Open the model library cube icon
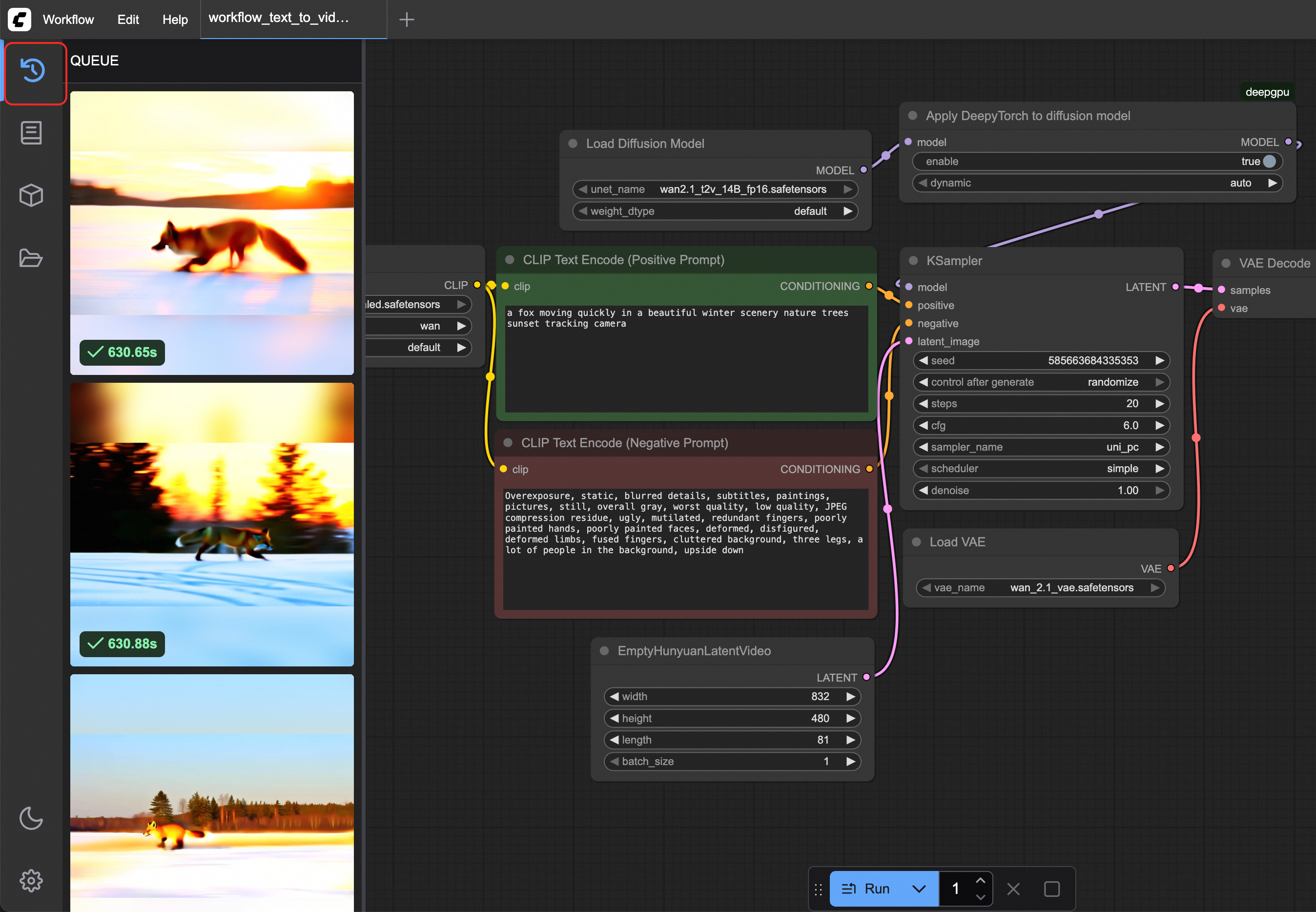Viewport: 1316px width, 912px height. (x=31, y=195)
